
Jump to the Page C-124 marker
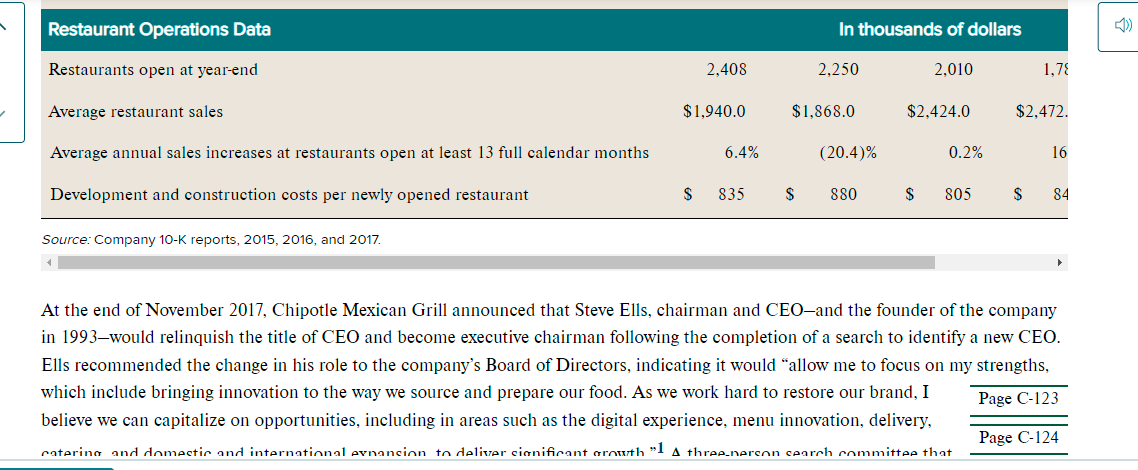click(x=1018, y=437)
